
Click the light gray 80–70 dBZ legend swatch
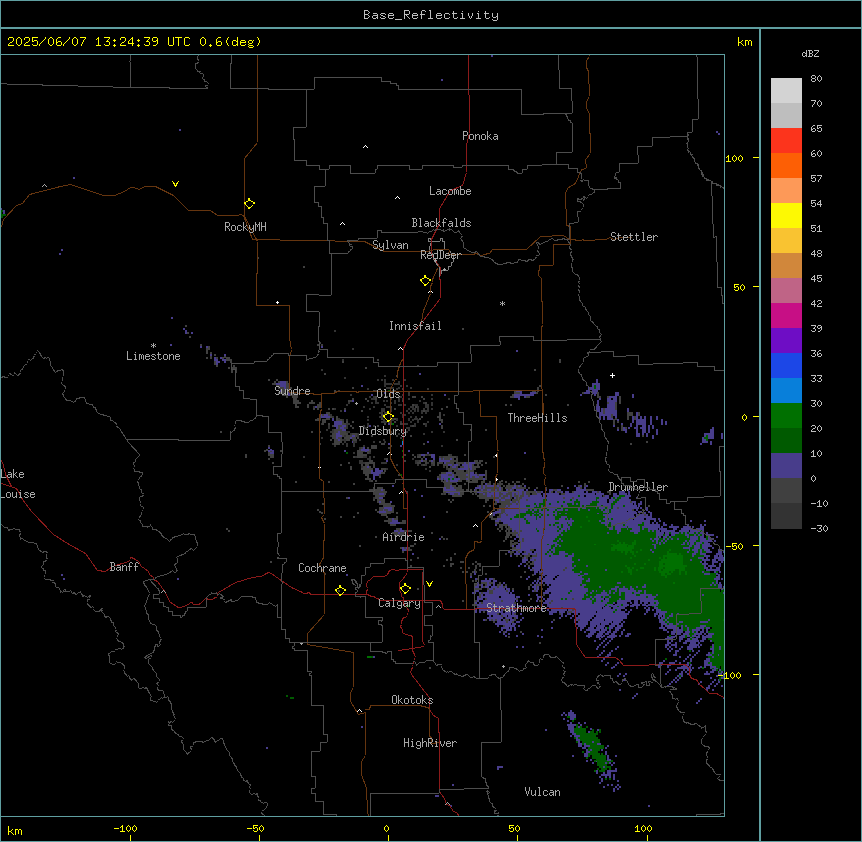[786, 91]
